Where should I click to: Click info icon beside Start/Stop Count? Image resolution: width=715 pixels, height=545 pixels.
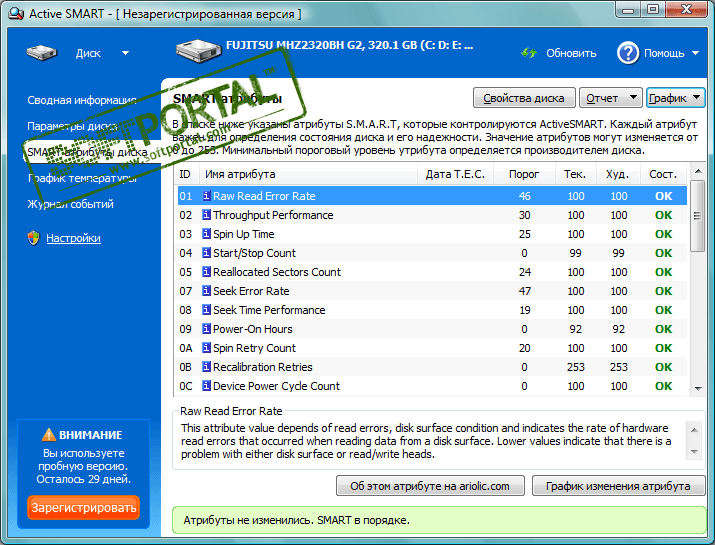click(x=207, y=253)
